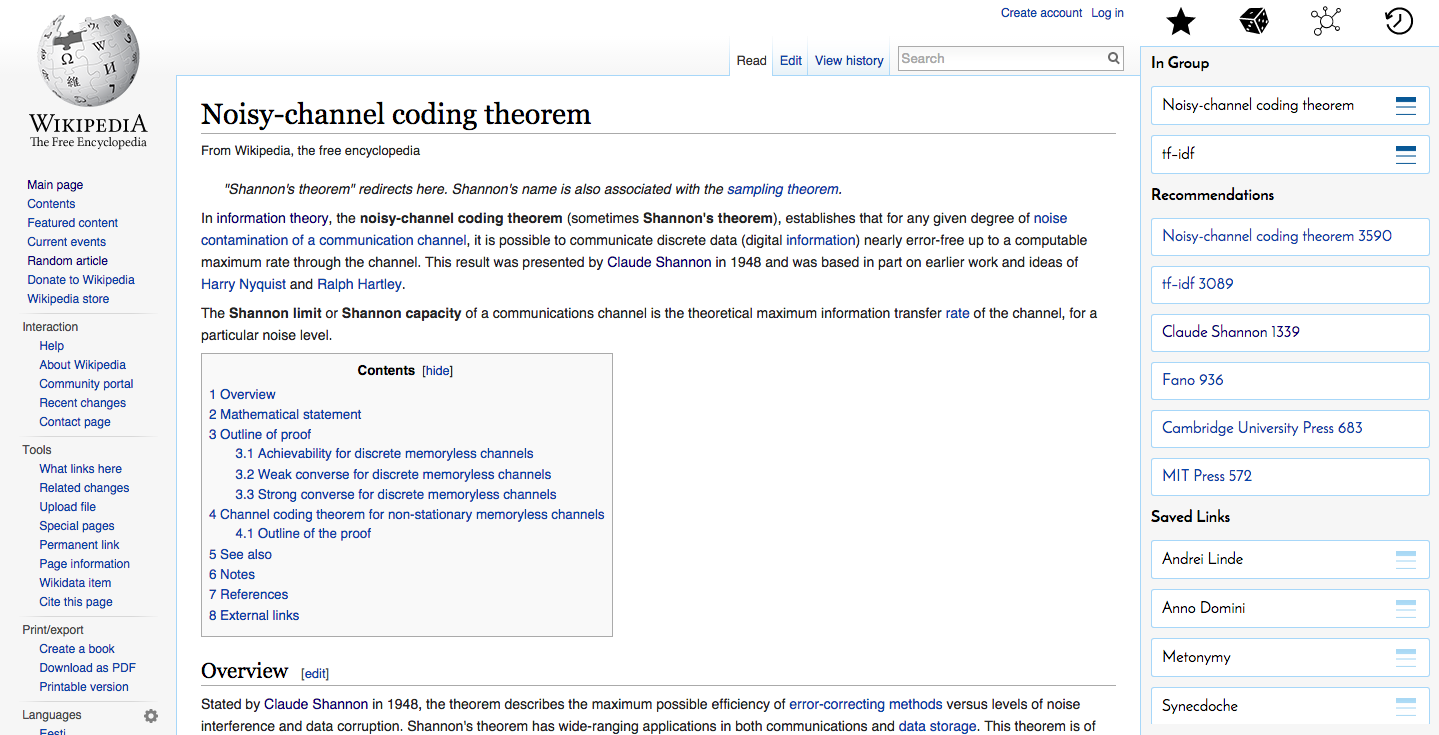Open tf-idf 3089 recommendation
The width and height of the screenshot is (1439, 735).
tap(1290, 284)
